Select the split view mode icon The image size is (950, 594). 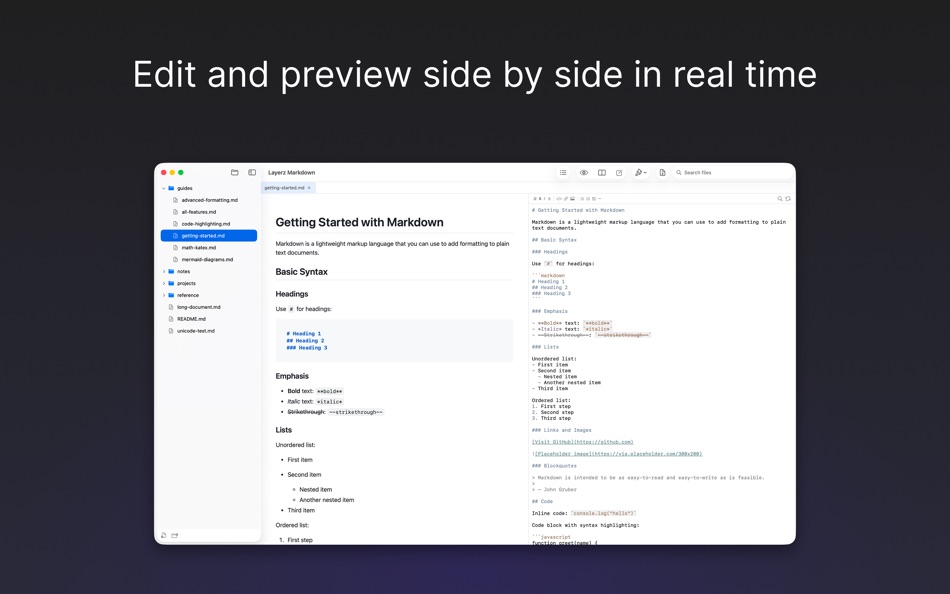click(x=602, y=173)
